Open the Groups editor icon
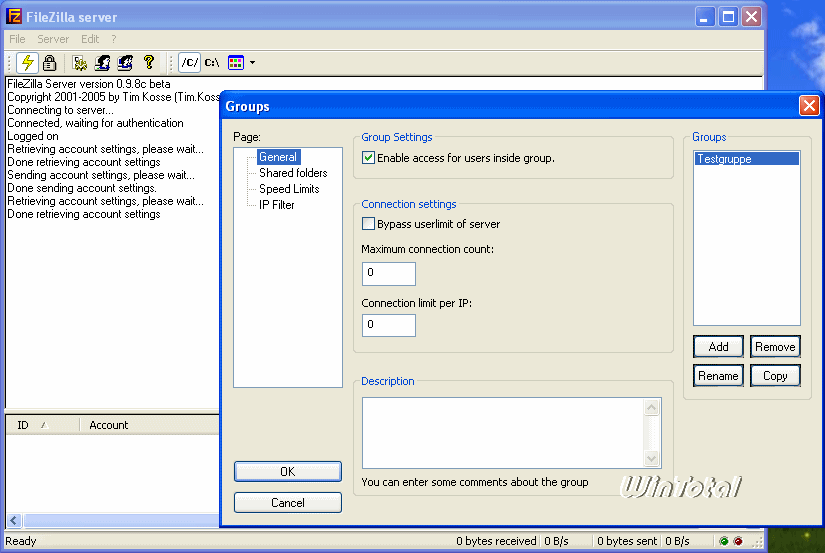The height and width of the screenshot is (553, 825). (125, 63)
